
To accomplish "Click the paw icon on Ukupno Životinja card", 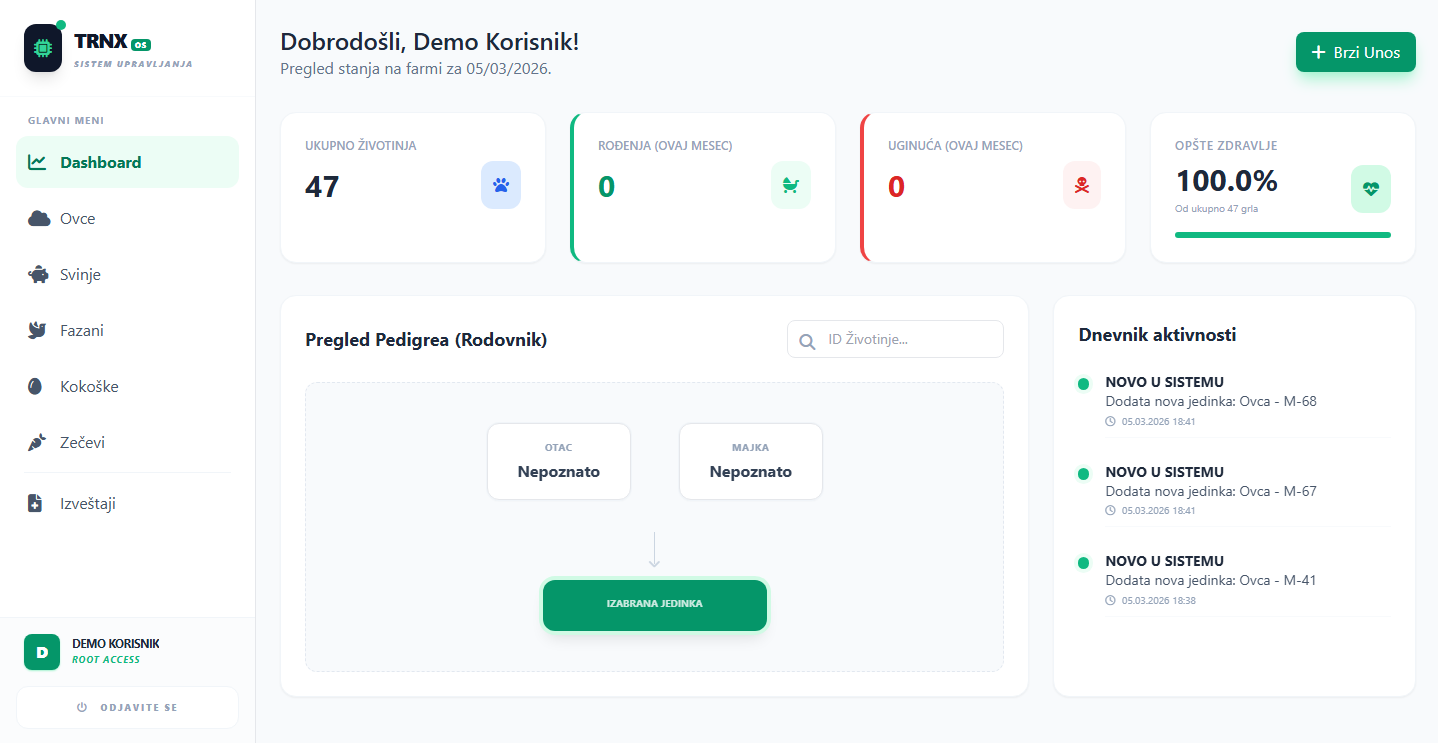I will pyautogui.click(x=500, y=185).
